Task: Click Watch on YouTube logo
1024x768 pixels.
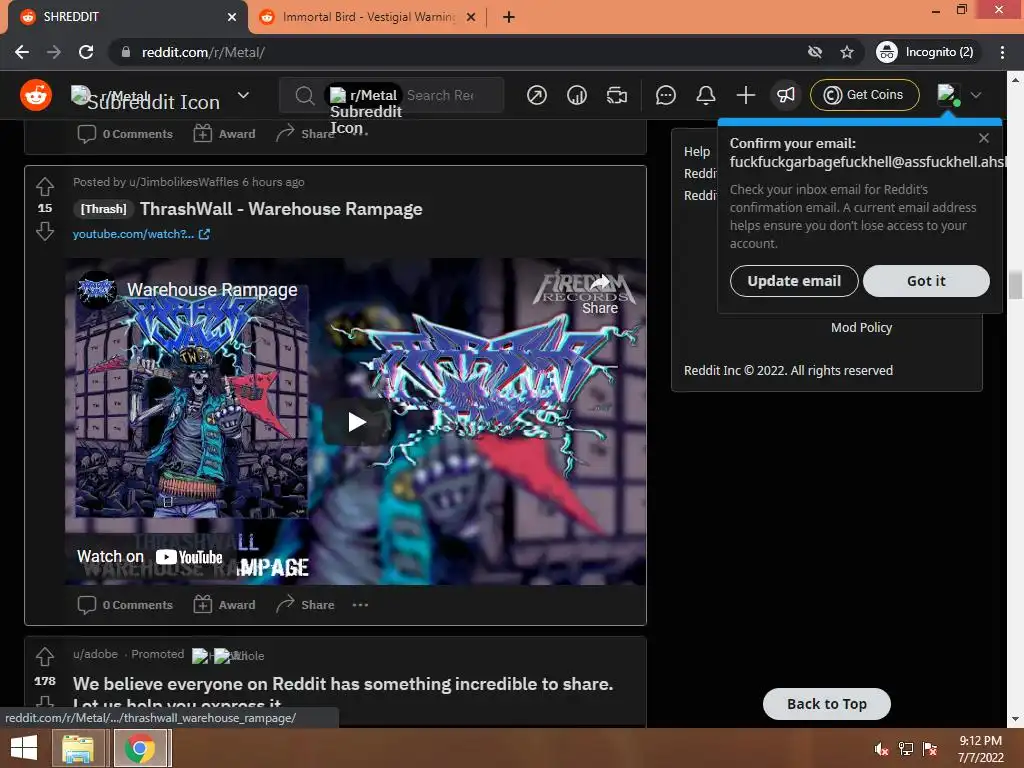Action: (x=189, y=557)
